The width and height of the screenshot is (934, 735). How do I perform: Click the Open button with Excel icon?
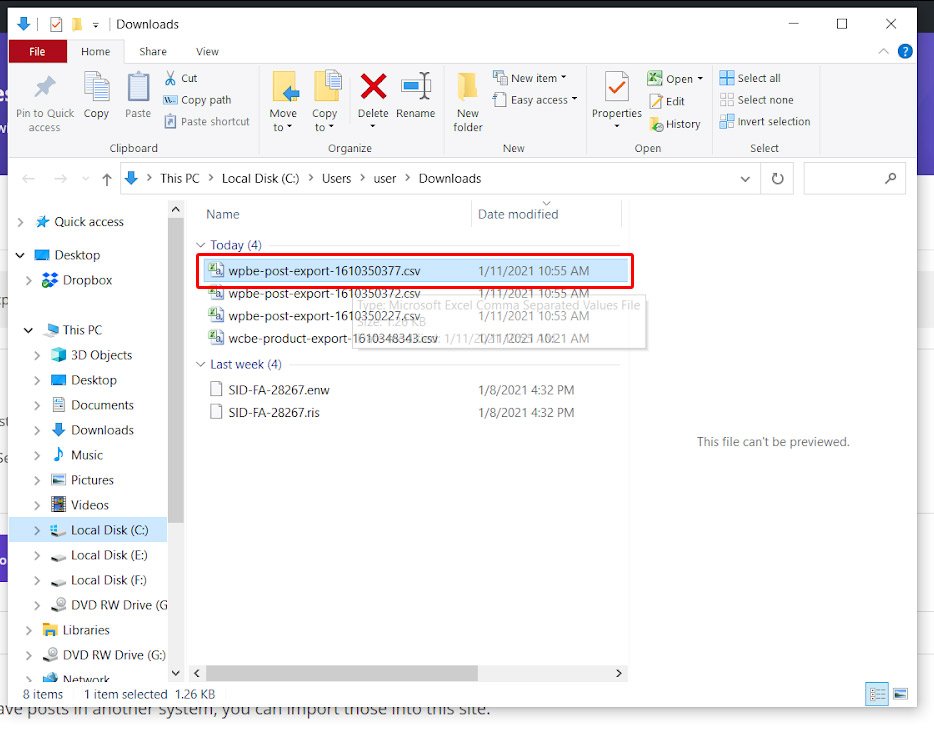coord(675,79)
